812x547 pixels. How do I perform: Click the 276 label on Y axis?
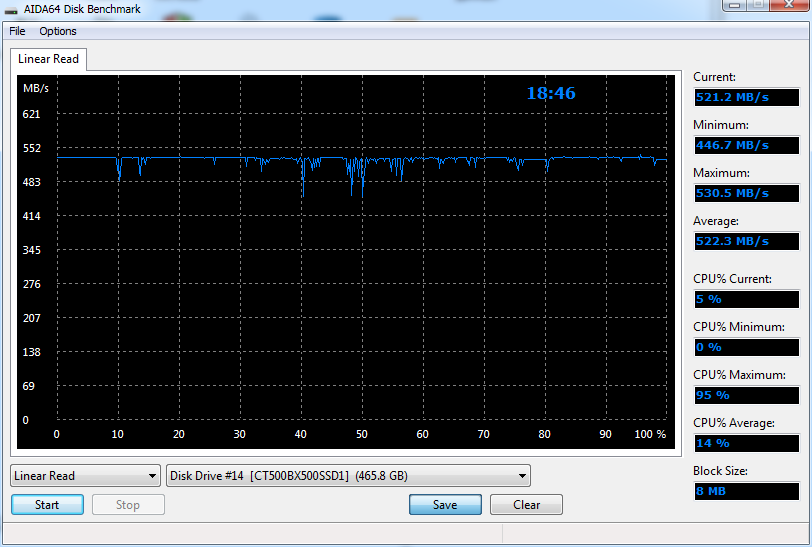click(x=32, y=284)
